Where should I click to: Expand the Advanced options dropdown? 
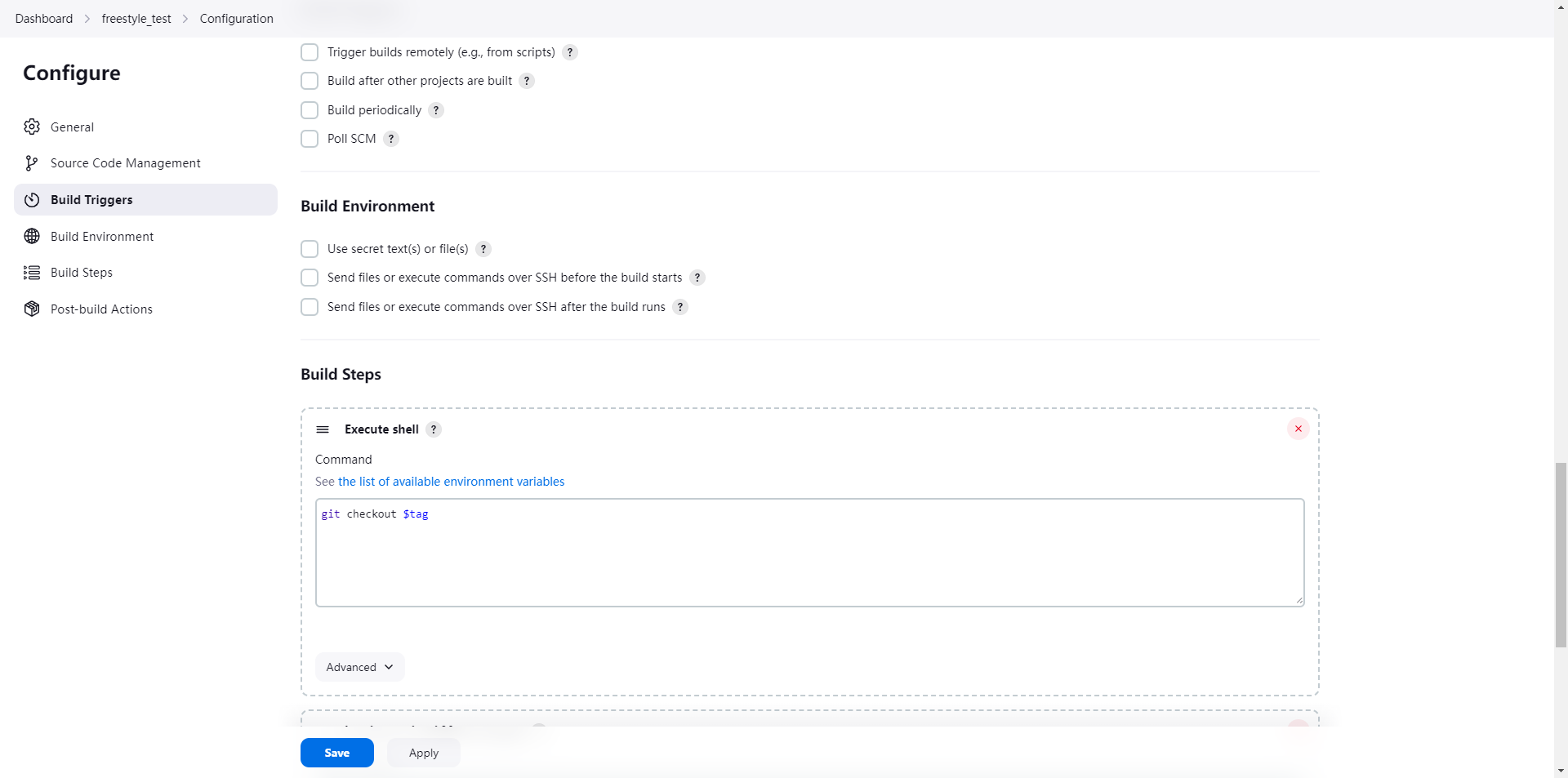(359, 667)
